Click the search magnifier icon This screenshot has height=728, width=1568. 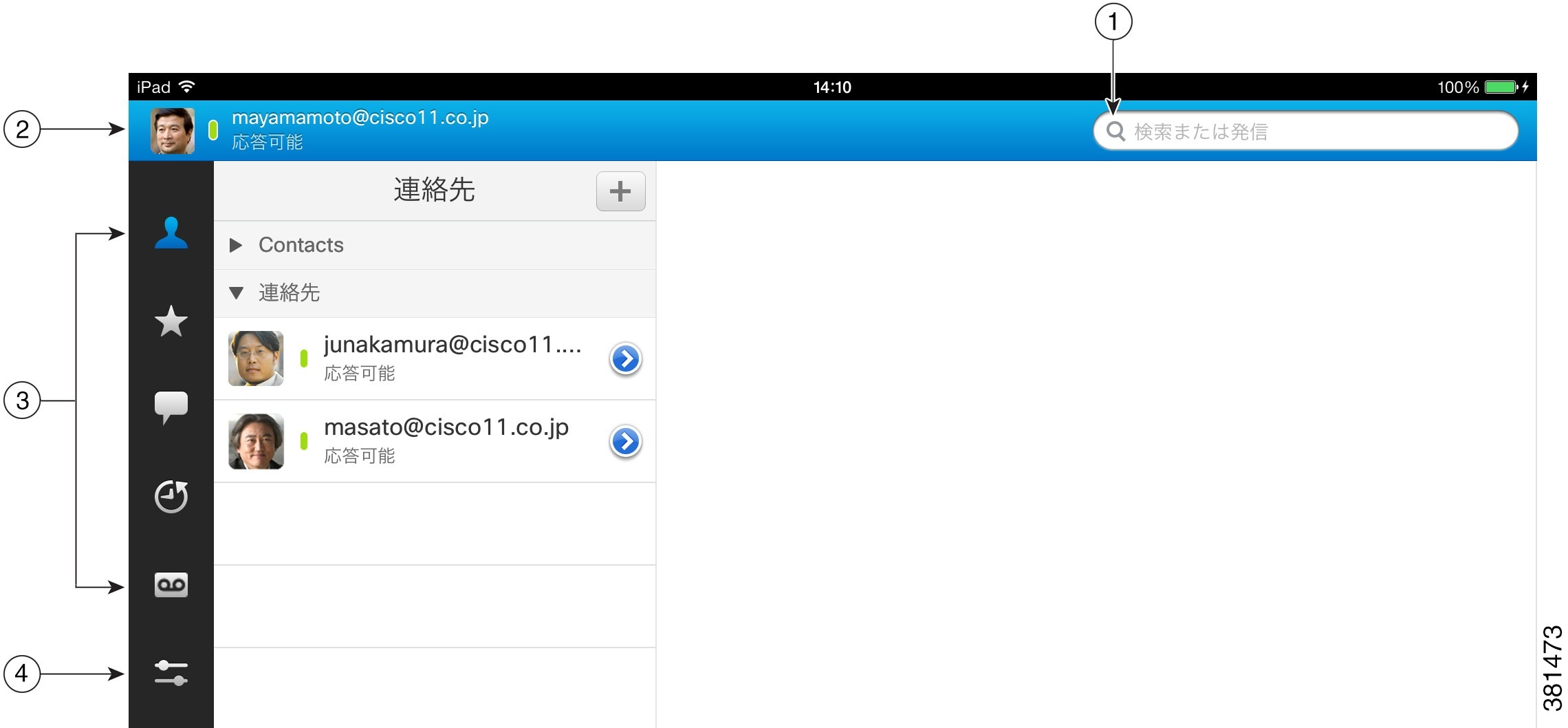(1115, 131)
